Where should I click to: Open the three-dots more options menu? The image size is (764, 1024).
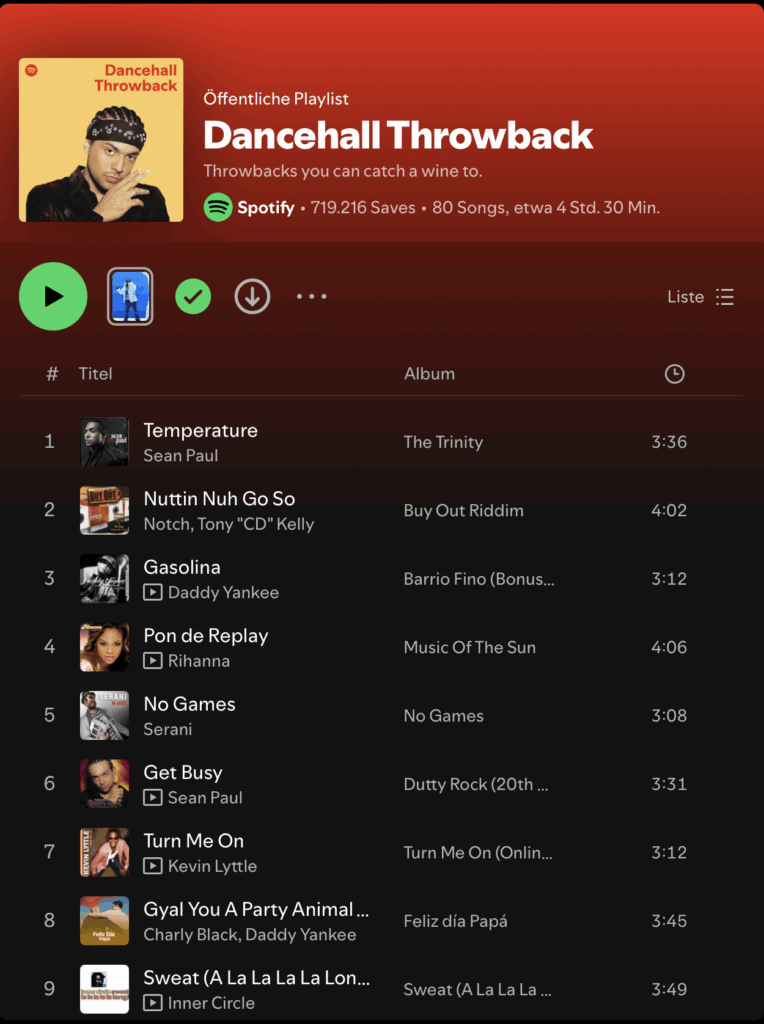click(311, 296)
